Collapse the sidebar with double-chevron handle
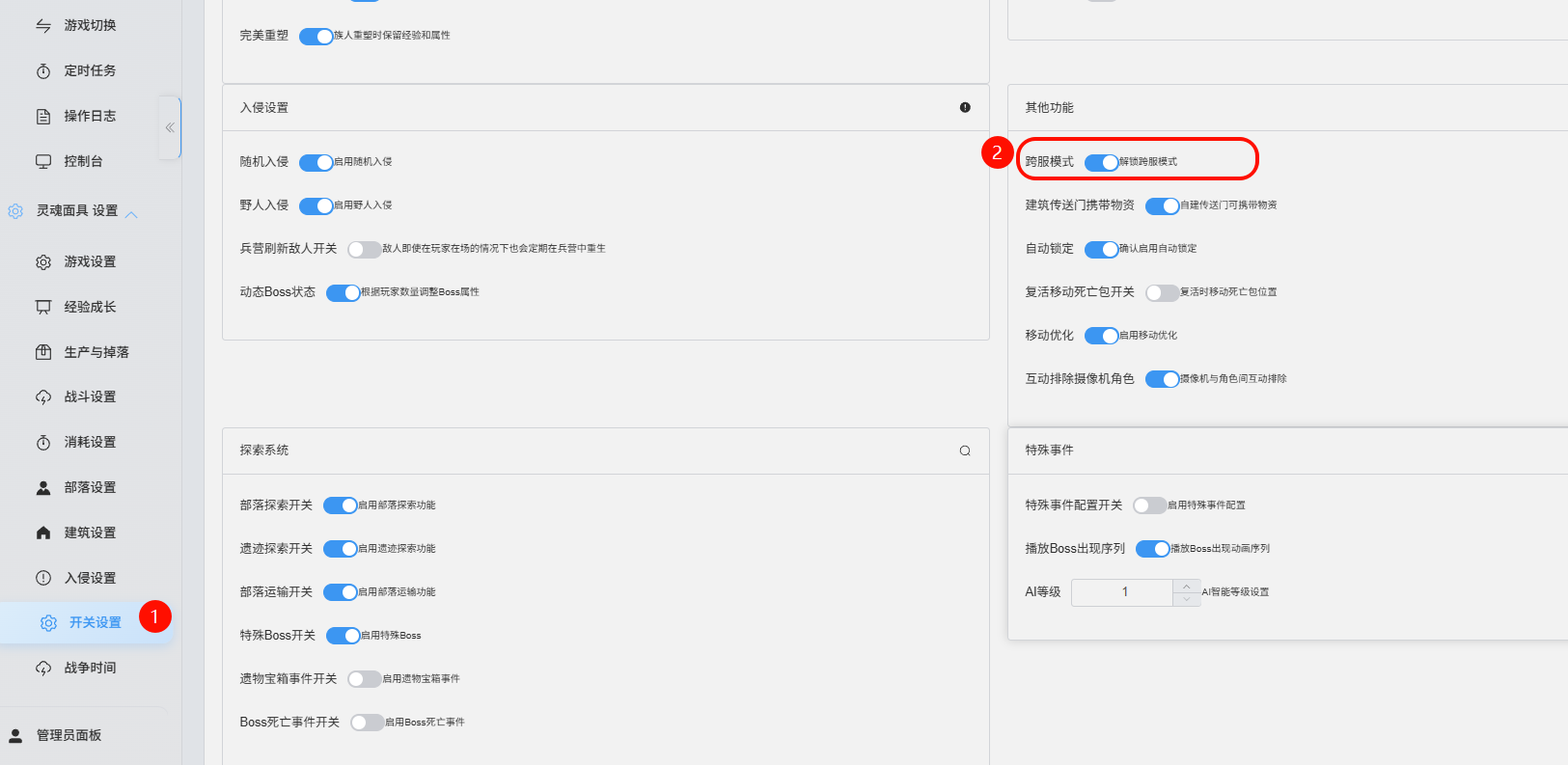The width and height of the screenshot is (1568, 765). point(170,127)
